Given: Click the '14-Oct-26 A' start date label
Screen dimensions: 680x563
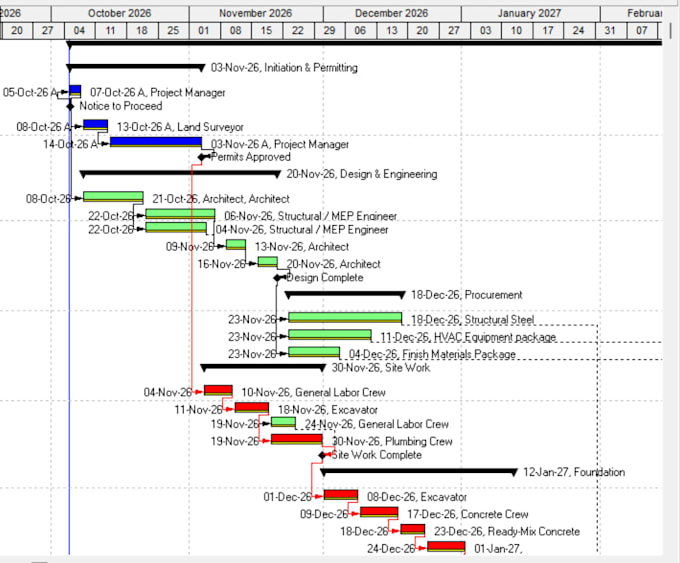Looking at the screenshot, I should point(70,144).
